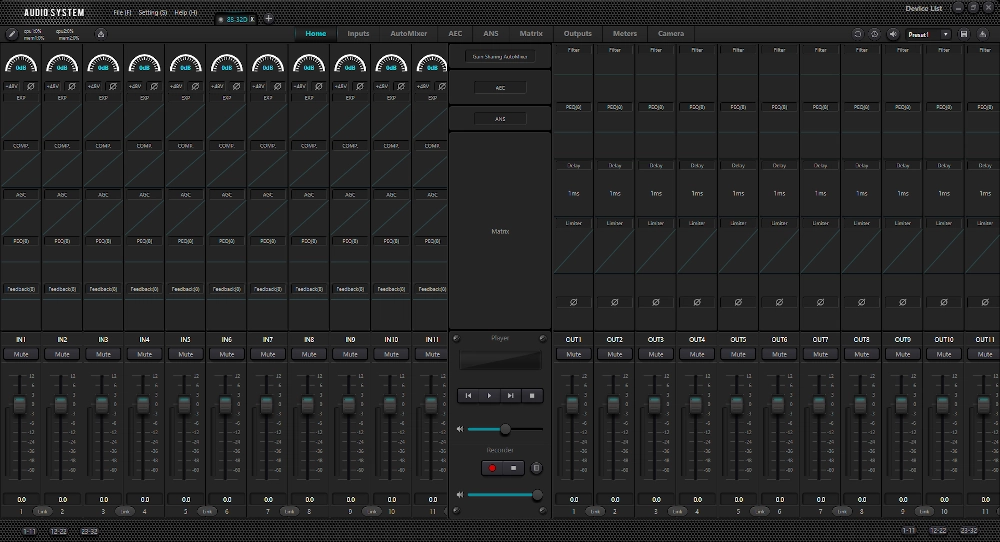Open the recorder file icon beside stop
The width and height of the screenshot is (1000, 542).
pos(536,468)
